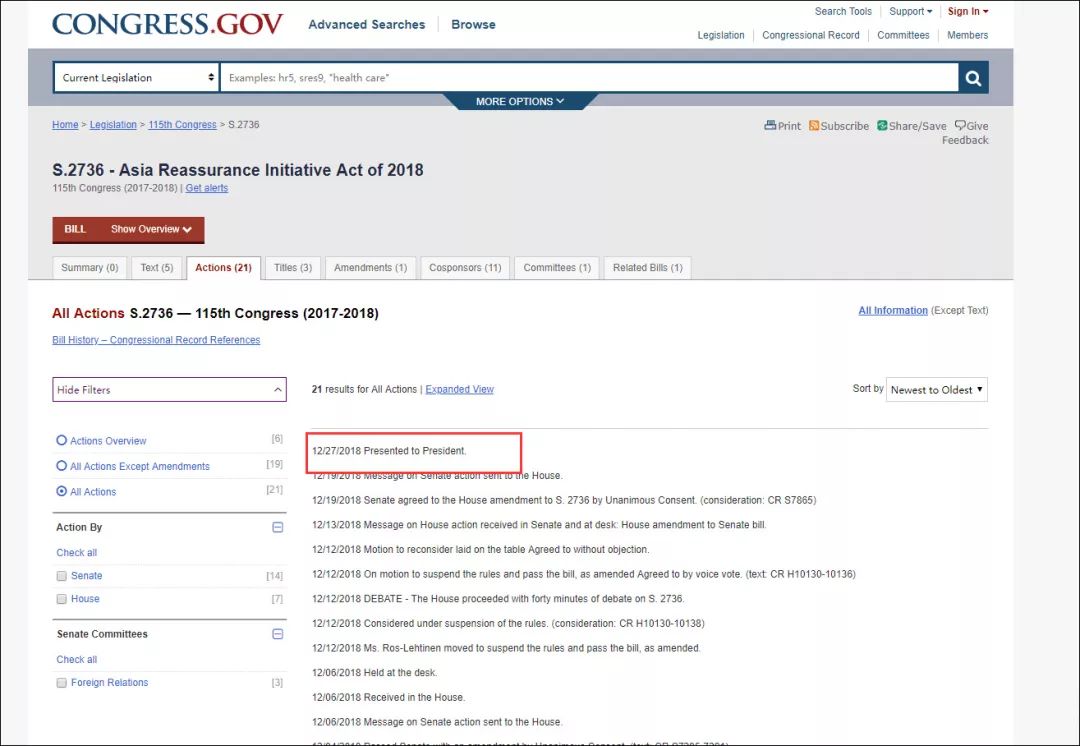Expand MORE OPTIONS under the search bar
The height and width of the screenshot is (746, 1080).
[520, 101]
